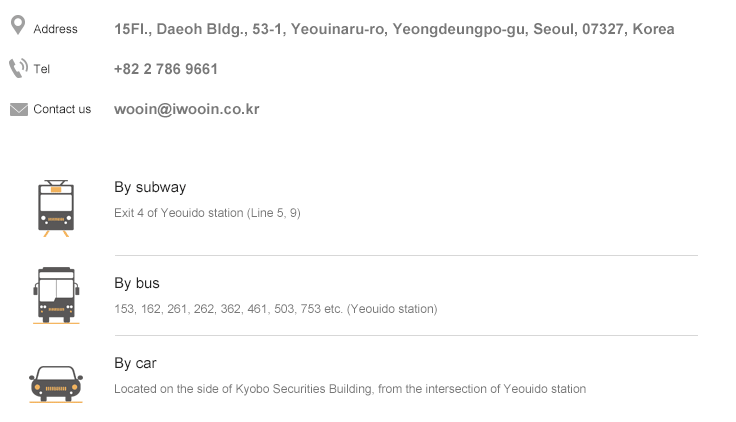Screen dimensions: 736x422
Task: Click the telephone handset icon
Action: tap(18, 68)
